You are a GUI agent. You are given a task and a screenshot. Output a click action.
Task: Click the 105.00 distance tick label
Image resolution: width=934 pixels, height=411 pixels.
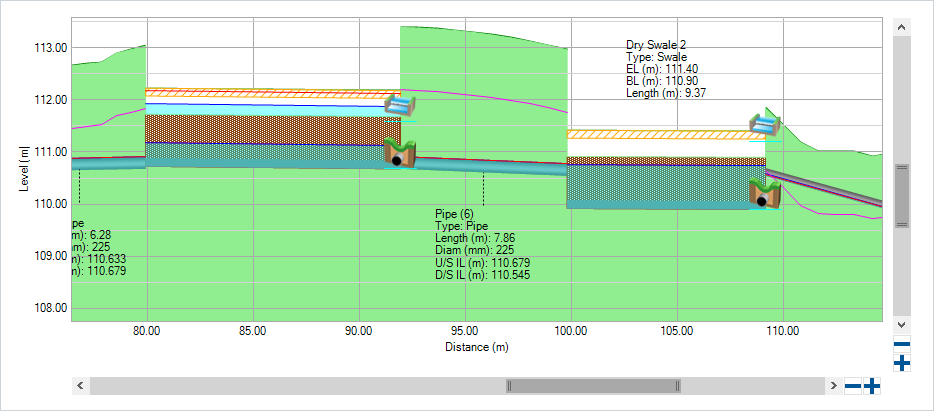click(x=677, y=331)
